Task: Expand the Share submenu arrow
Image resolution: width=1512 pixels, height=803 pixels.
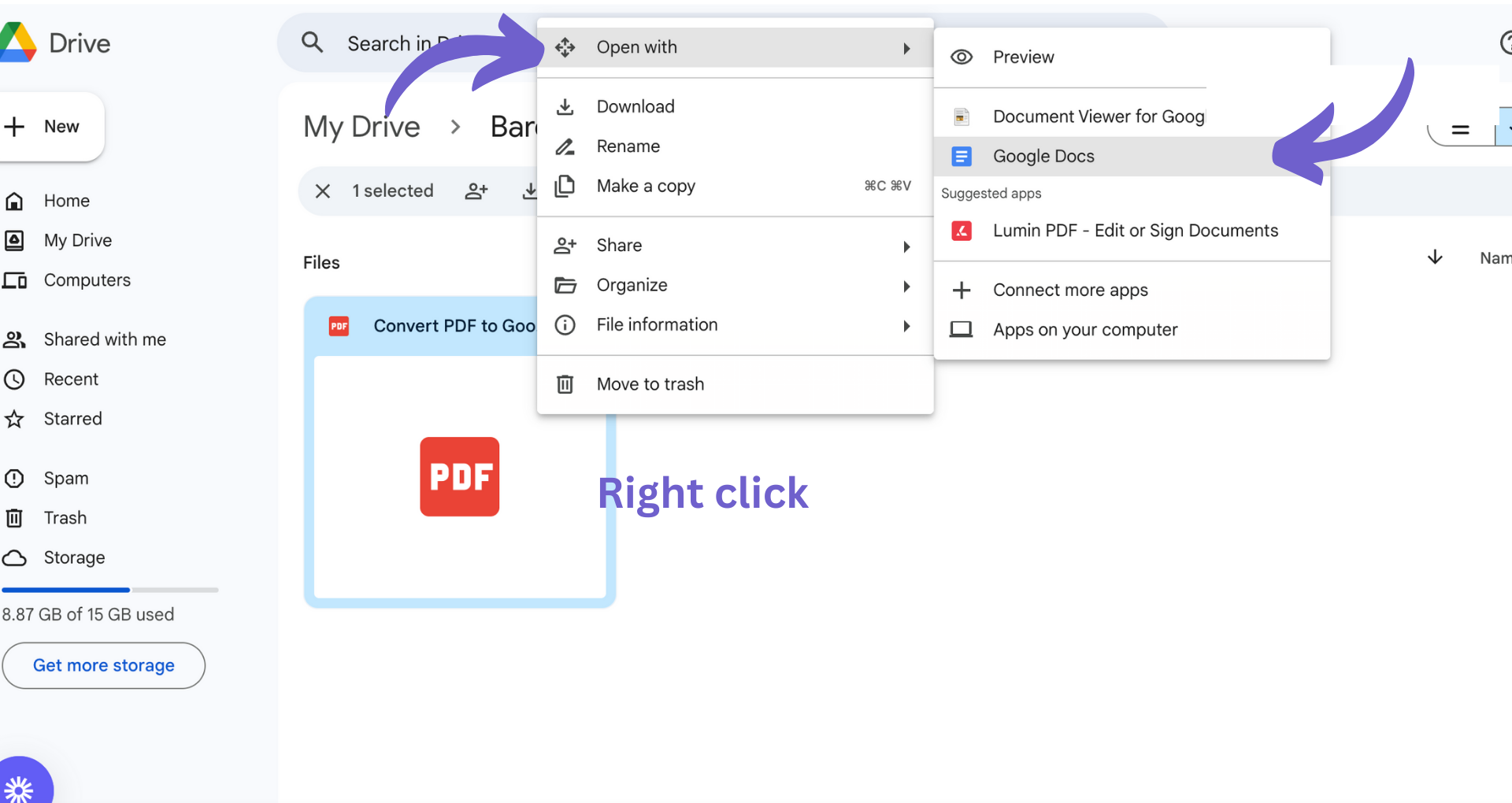Action: coord(907,246)
